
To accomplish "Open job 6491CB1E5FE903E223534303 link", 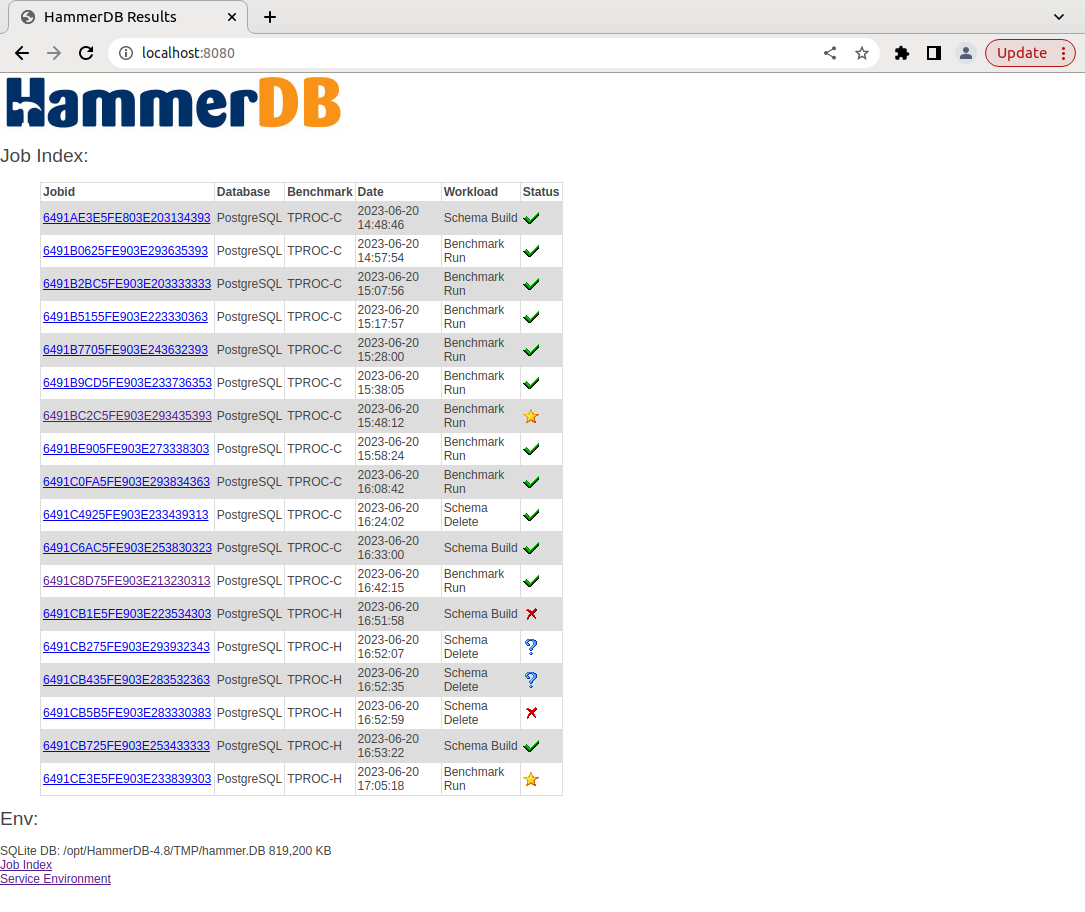I will [x=127, y=614].
